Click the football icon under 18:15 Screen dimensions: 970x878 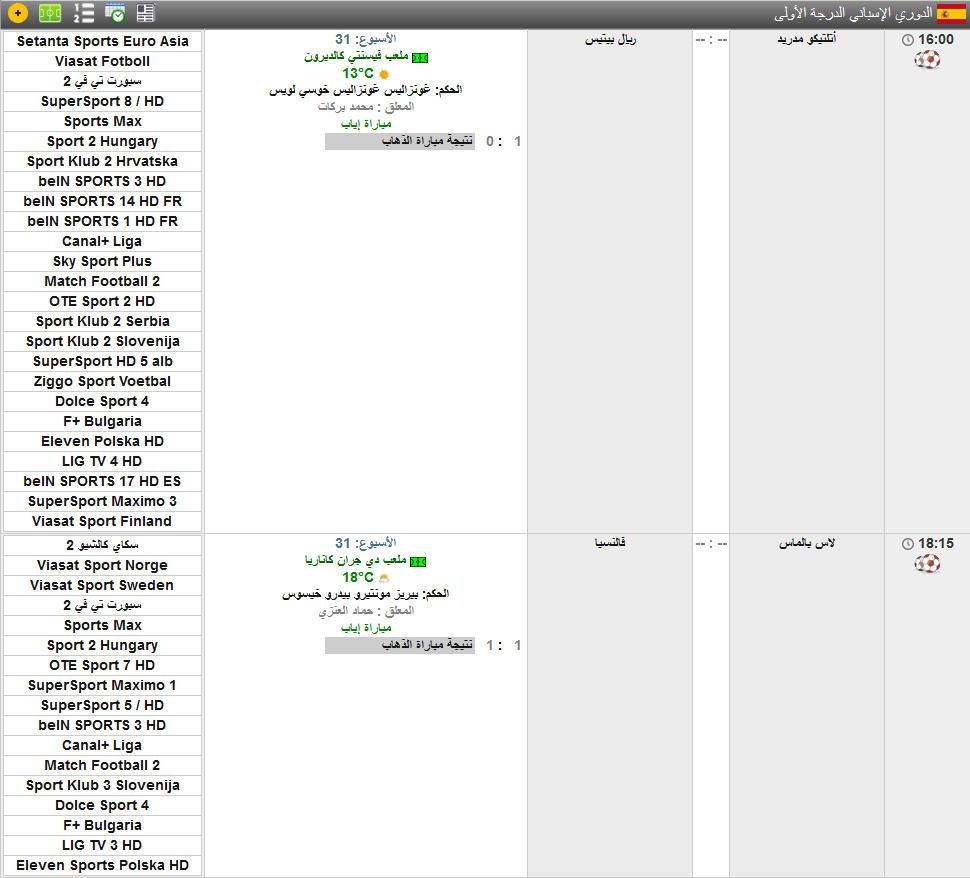click(x=927, y=564)
